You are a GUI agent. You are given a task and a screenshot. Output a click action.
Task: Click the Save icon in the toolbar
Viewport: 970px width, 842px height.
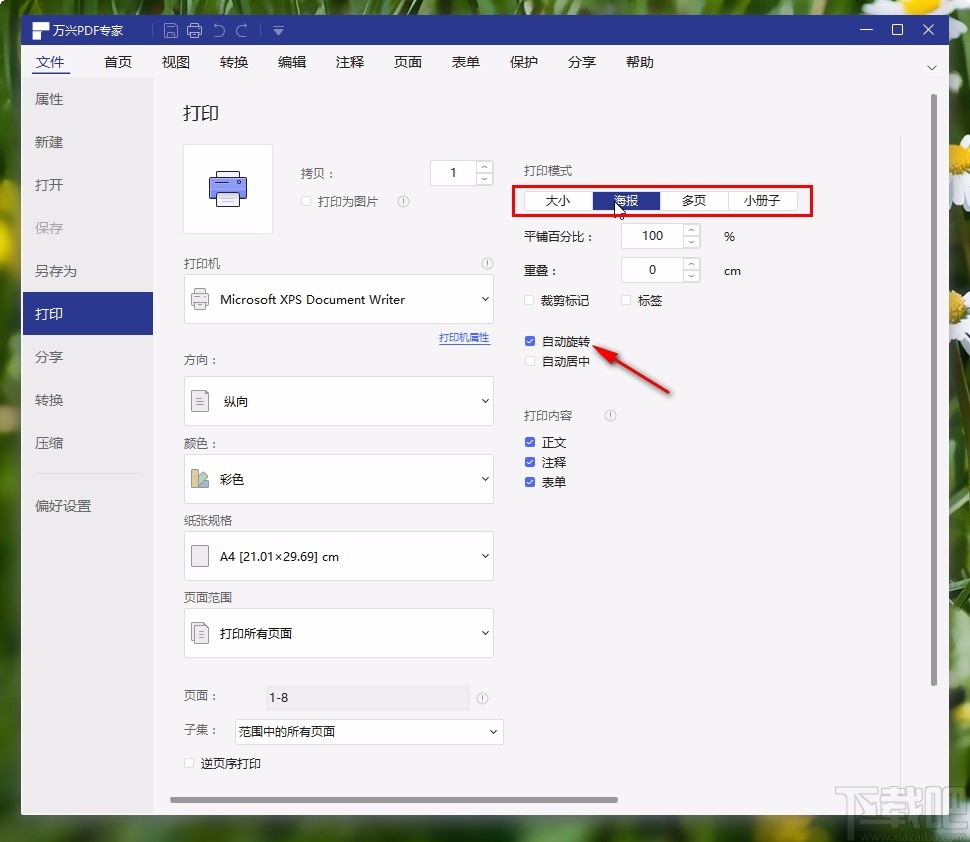click(x=171, y=30)
